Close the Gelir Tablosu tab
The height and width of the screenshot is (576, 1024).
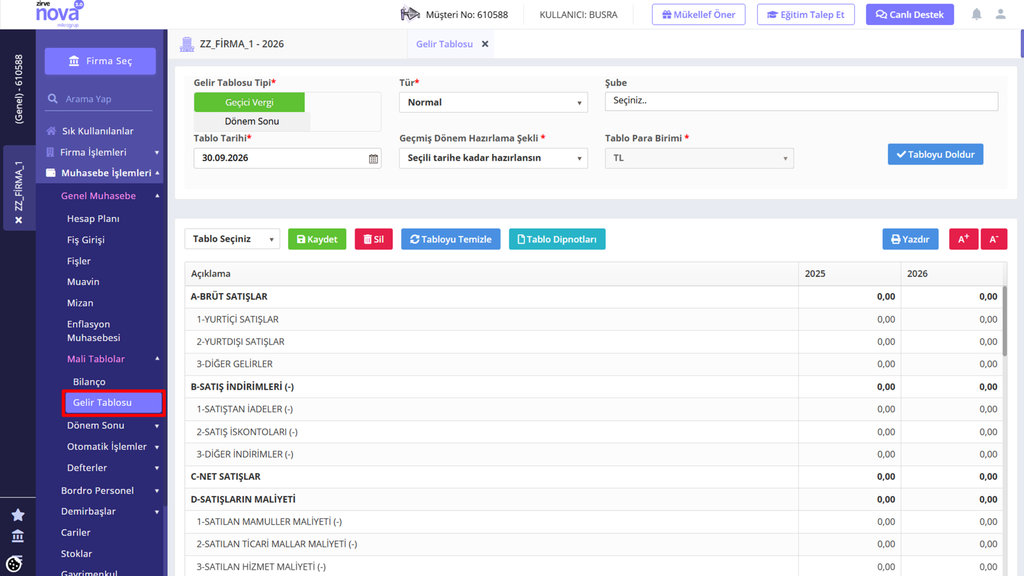pos(485,44)
